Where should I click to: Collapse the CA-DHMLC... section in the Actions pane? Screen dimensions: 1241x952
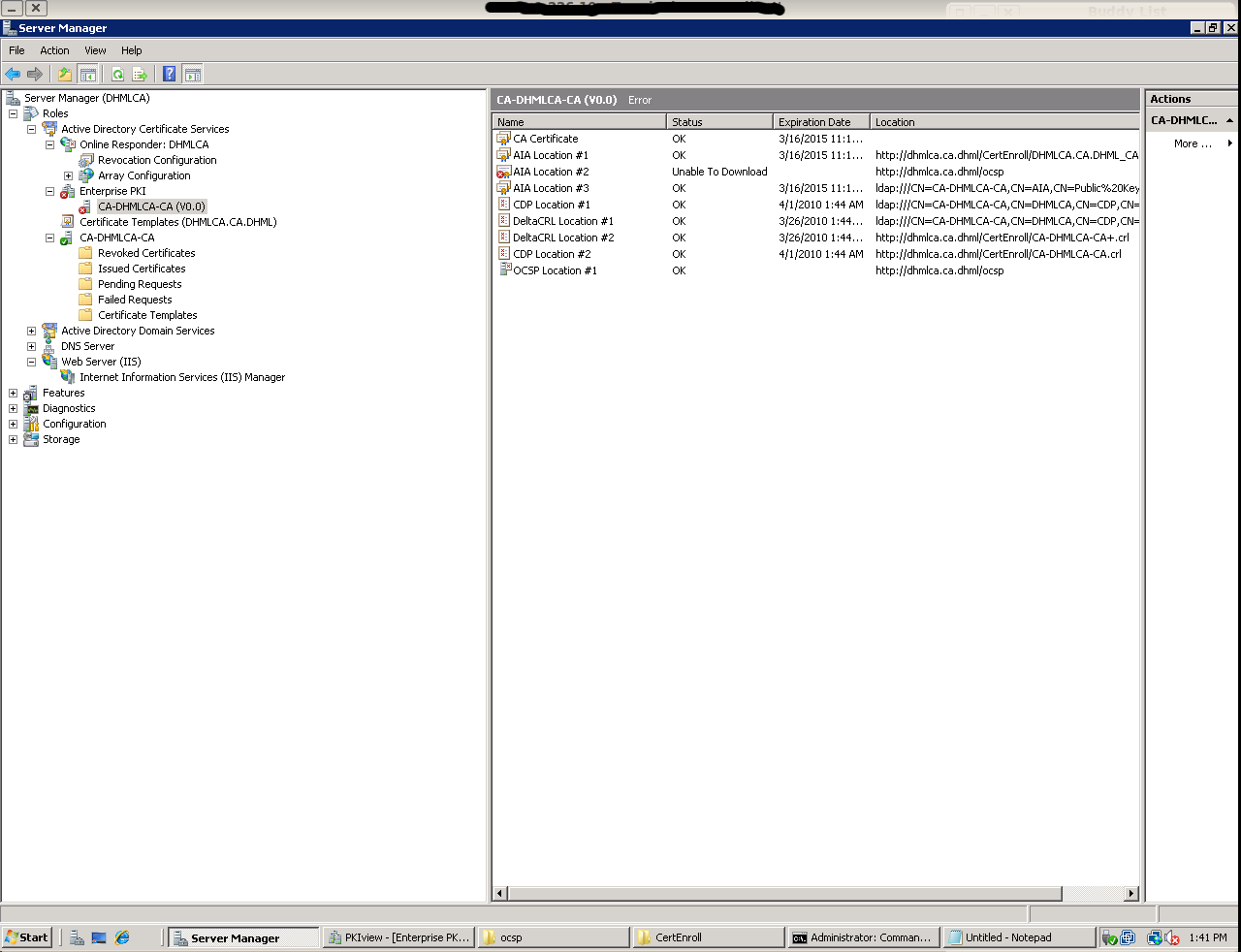pos(1229,120)
